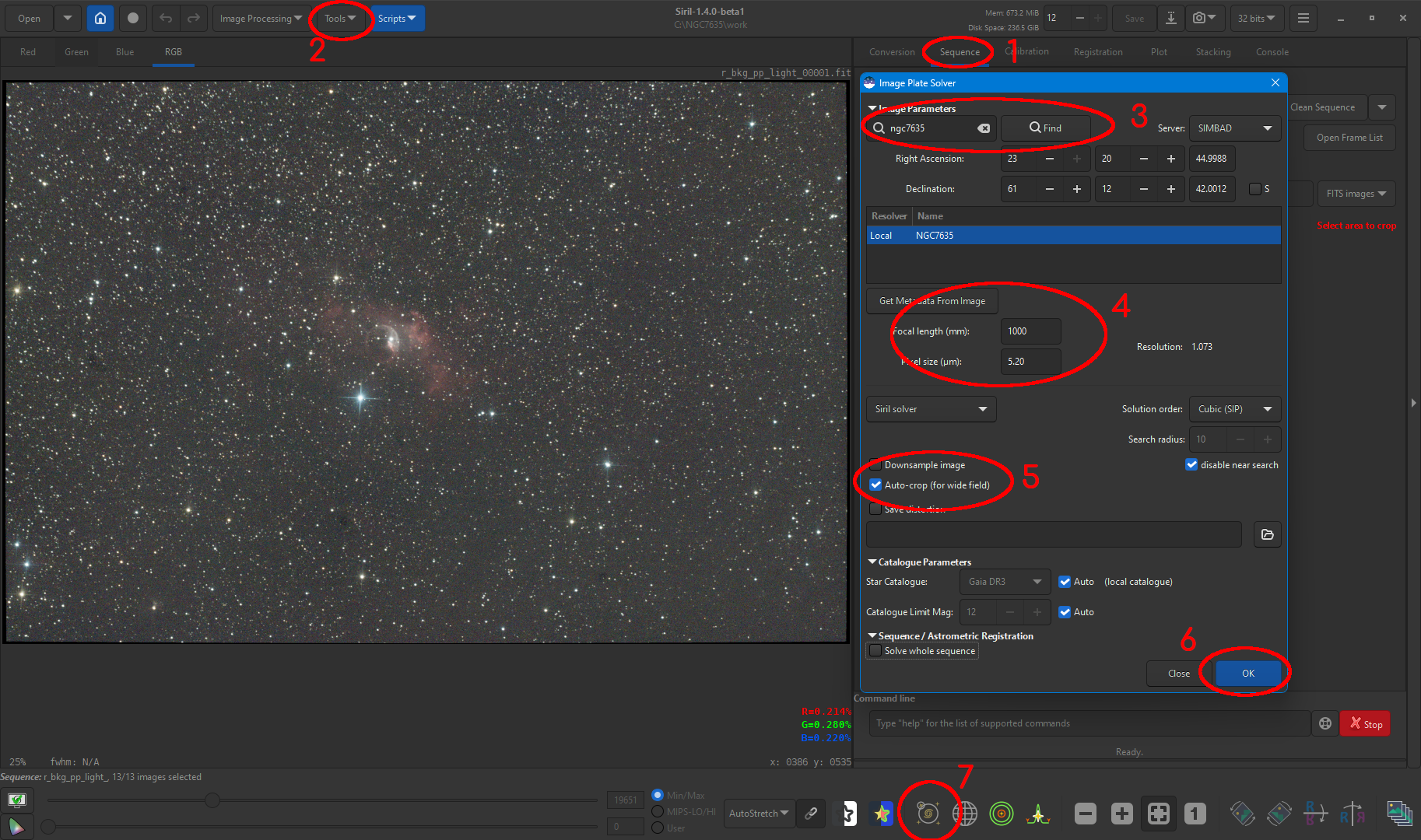Run star detection using the rocket icon
The width and height of the screenshot is (1421, 840).
tap(1038, 813)
